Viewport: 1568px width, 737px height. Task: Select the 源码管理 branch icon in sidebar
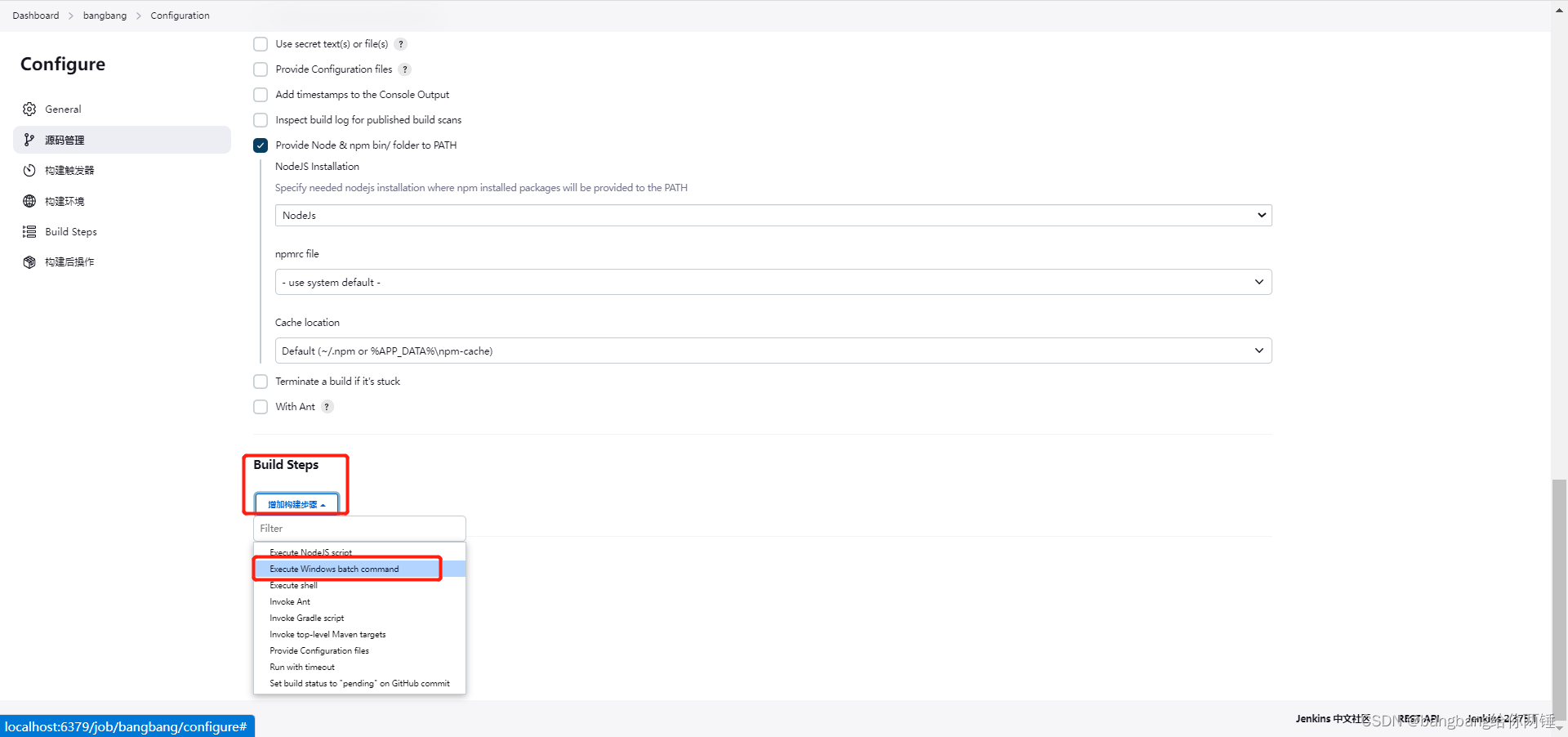29,140
